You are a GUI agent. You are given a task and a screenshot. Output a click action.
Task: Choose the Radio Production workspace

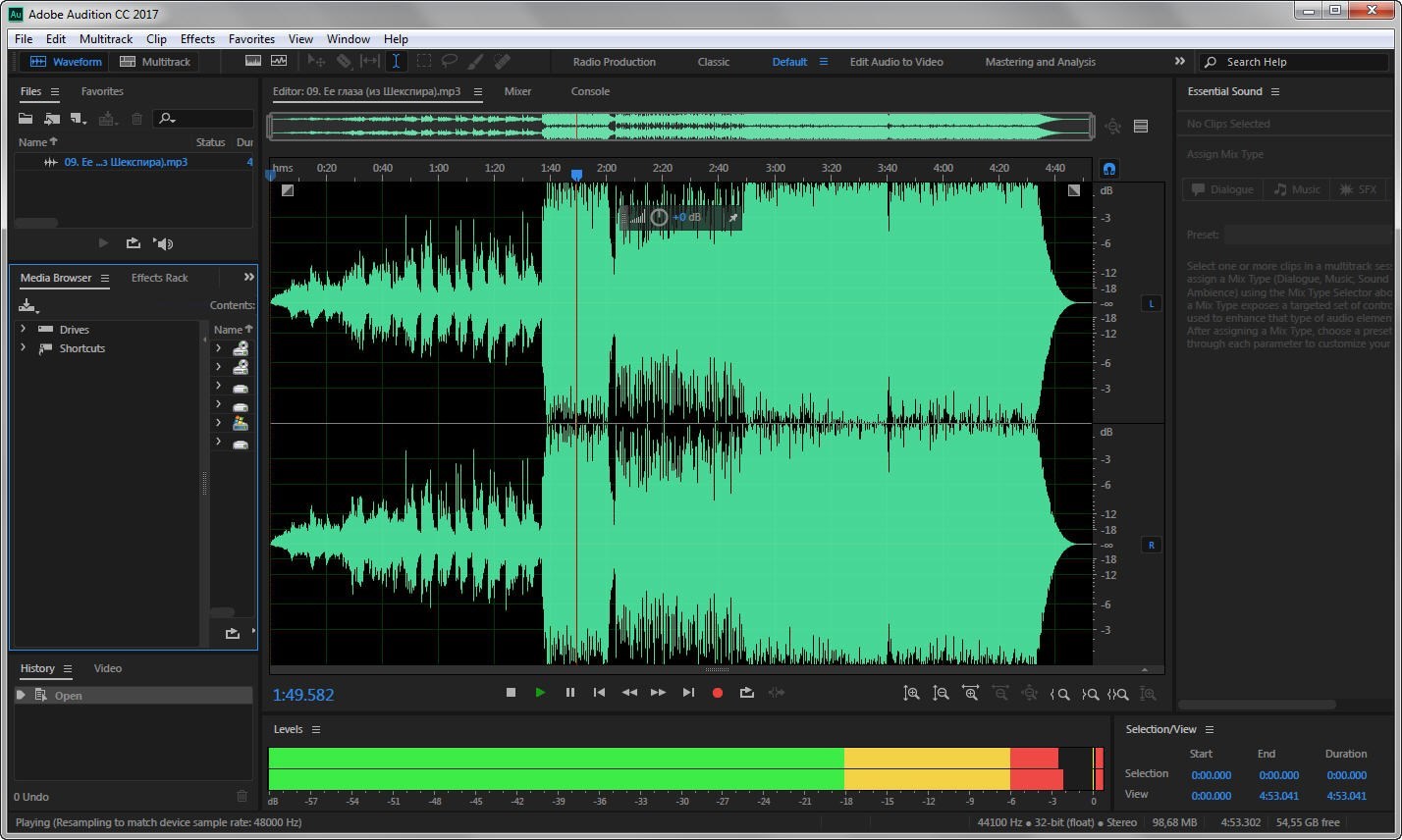tap(615, 62)
